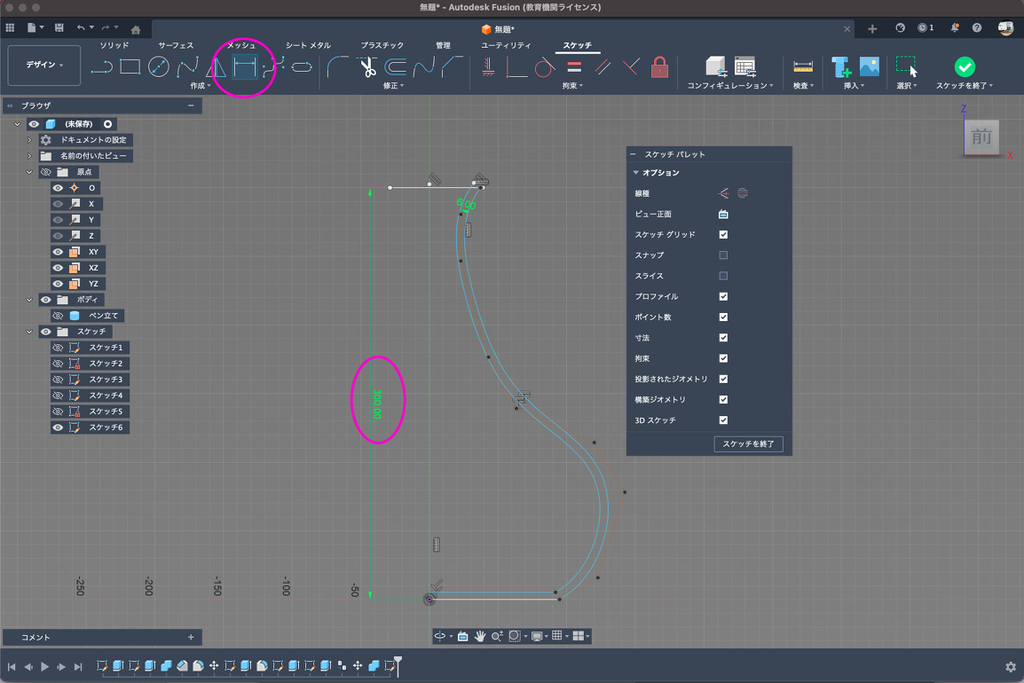
Task: Click the ViewCube 前 face
Action: coord(981,138)
